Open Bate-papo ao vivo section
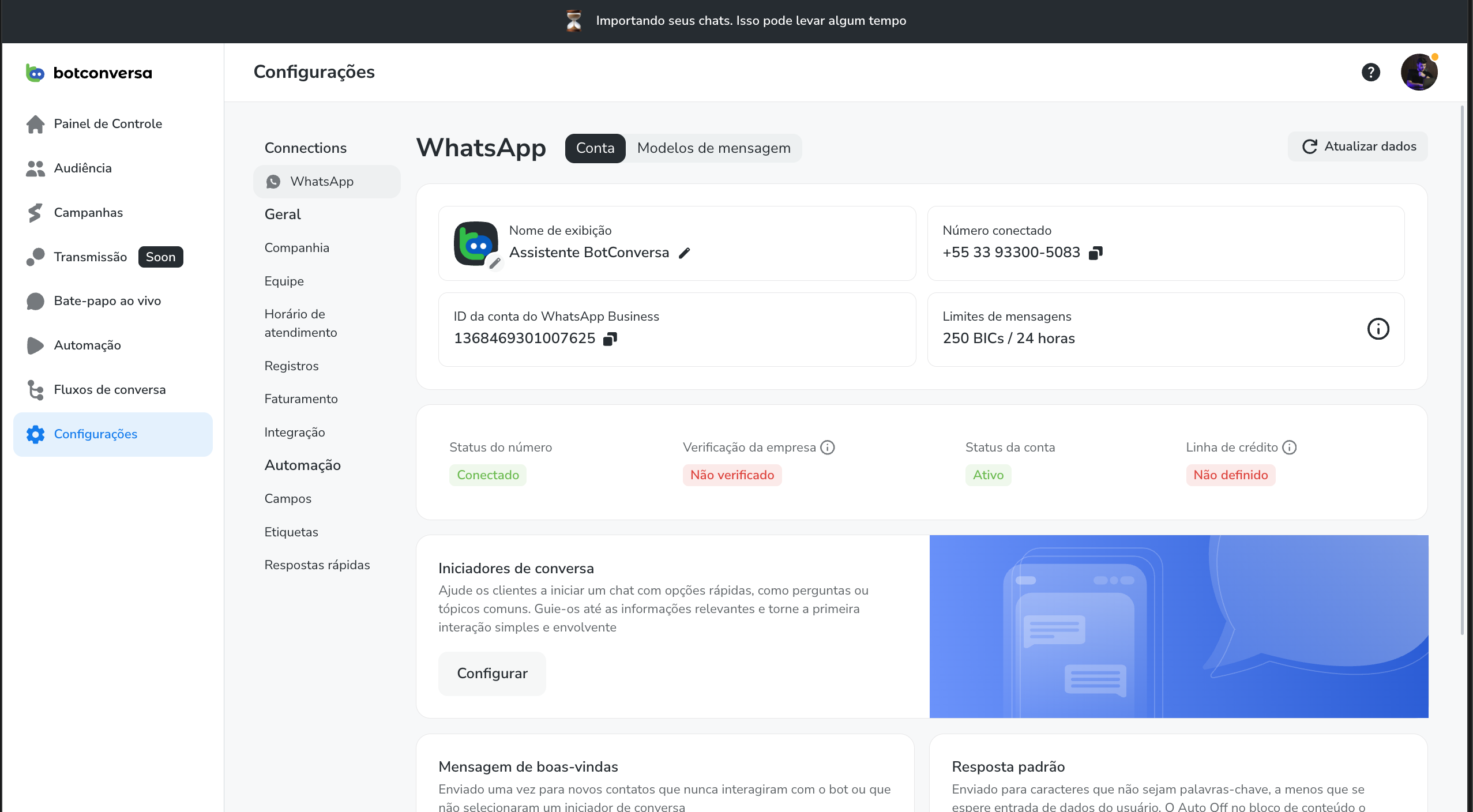1473x812 pixels. (x=107, y=300)
